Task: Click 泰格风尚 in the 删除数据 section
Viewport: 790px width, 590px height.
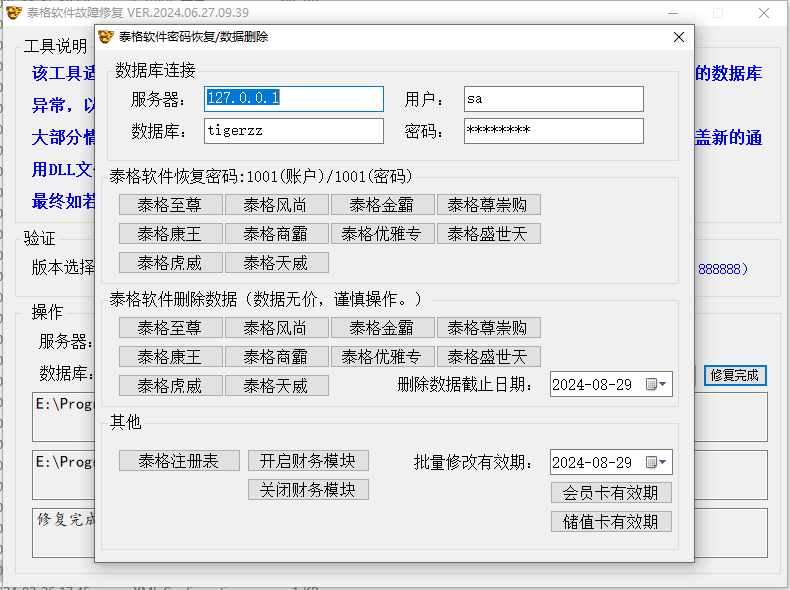Action: 277,328
